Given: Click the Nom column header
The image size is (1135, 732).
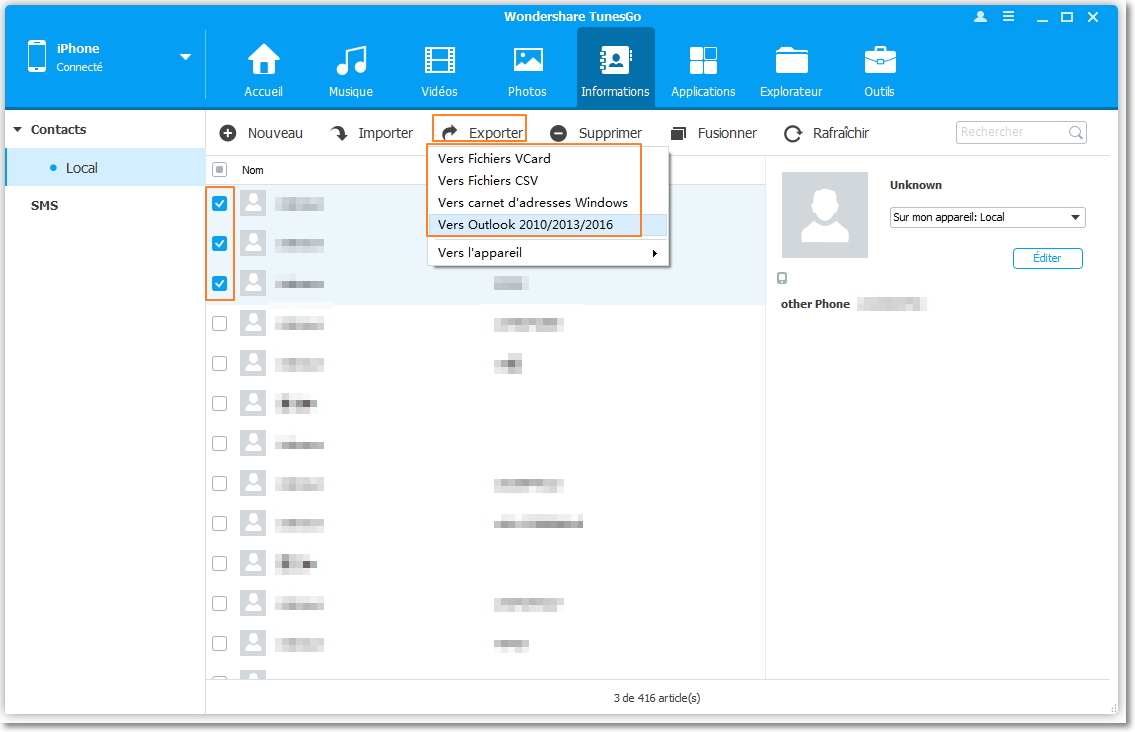Looking at the screenshot, I should point(253,170).
